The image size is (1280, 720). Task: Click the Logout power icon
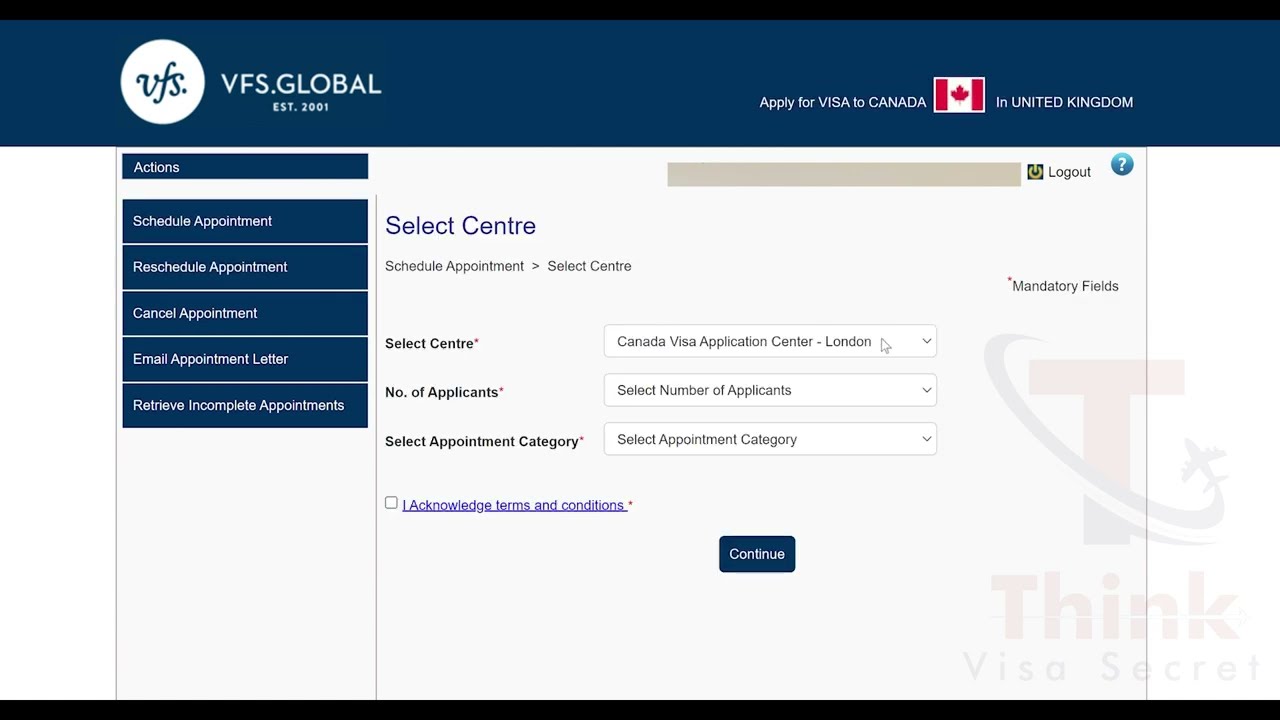(1035, 172)
